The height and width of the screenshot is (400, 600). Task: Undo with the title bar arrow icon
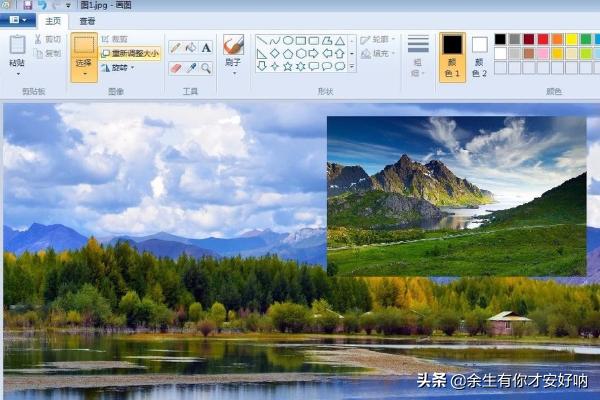[x=42, y=5]
